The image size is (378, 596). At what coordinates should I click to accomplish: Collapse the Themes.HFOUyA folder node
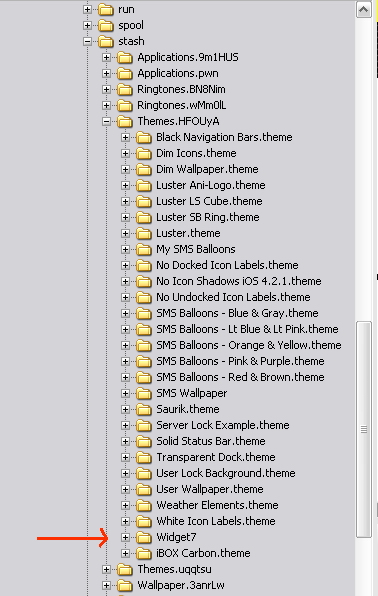106,121
